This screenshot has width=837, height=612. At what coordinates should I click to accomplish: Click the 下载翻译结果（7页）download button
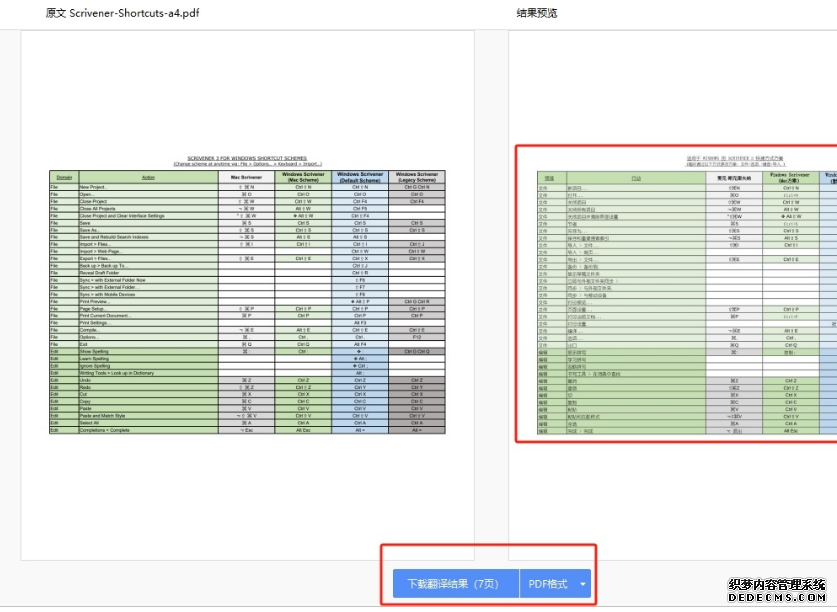pyautogui.click(x=456, y=584)
